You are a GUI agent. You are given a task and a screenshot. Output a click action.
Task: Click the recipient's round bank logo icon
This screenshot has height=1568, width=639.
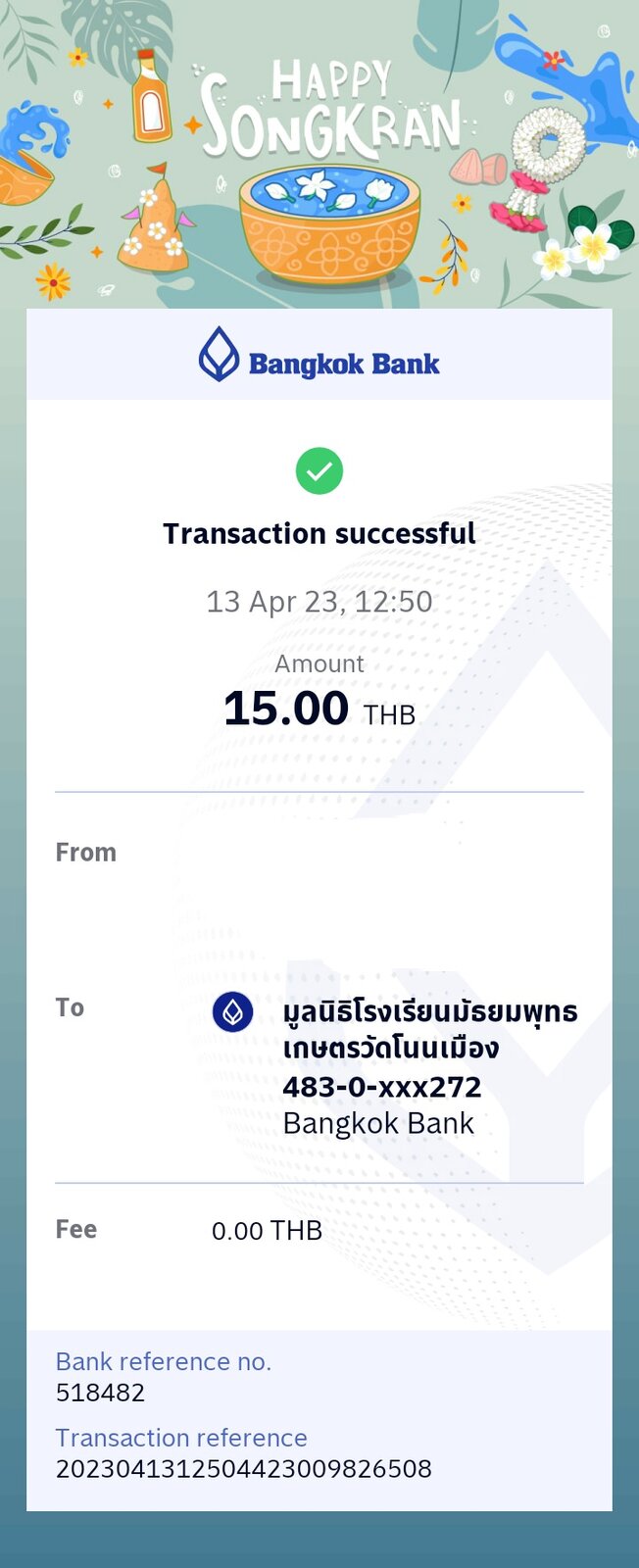point(233,1011)
